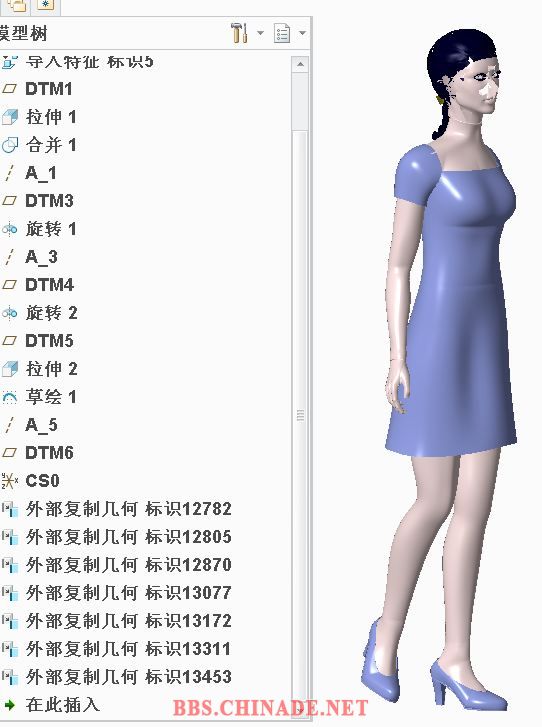The image size is (542, 727).
Task: Select 外部复制几何 标识13077 label
Action: tap(128, 593)
